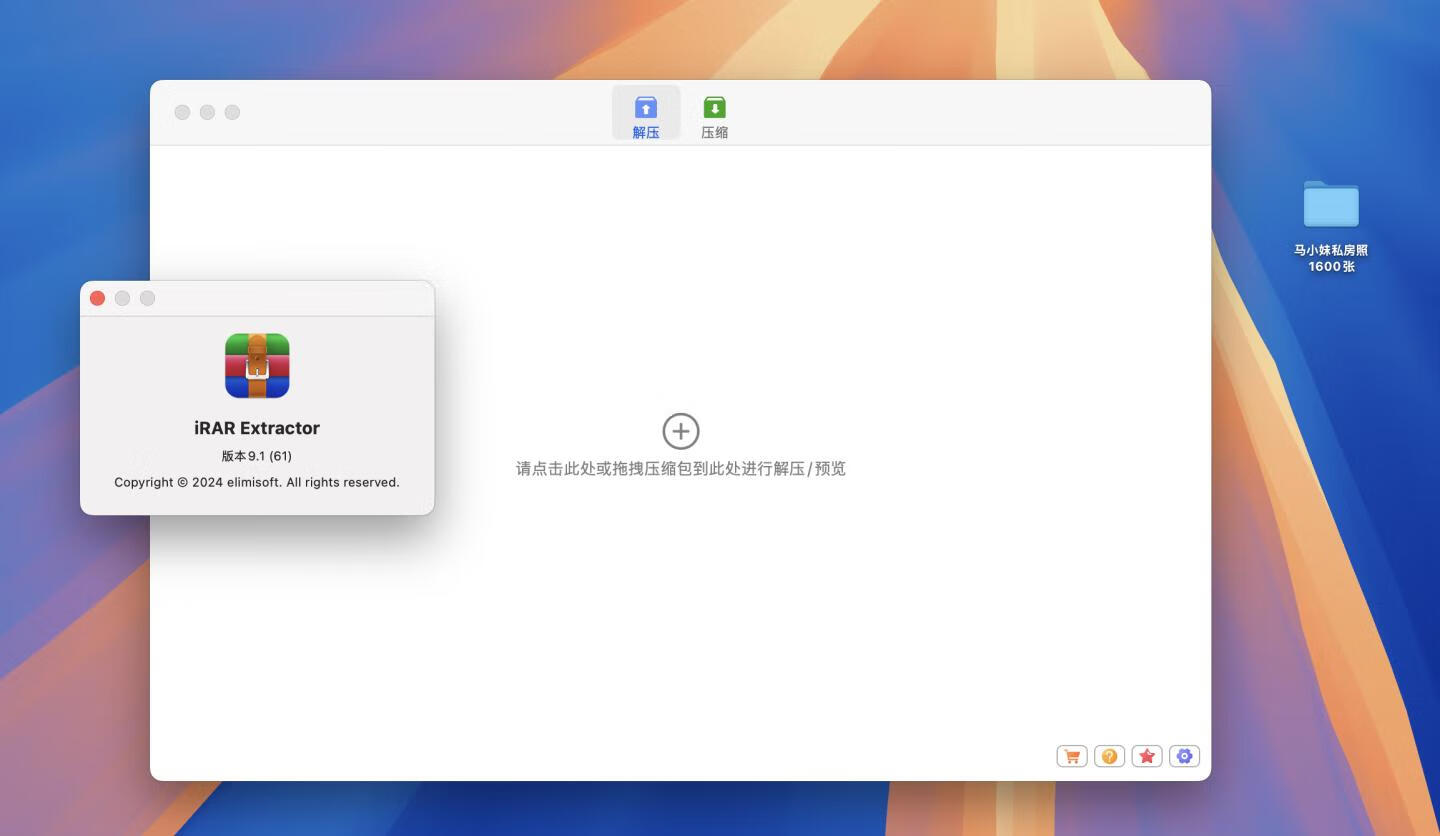Click the plus circle to add archive
Viewport: 1440px width, 836px height.
pos(681,431)
